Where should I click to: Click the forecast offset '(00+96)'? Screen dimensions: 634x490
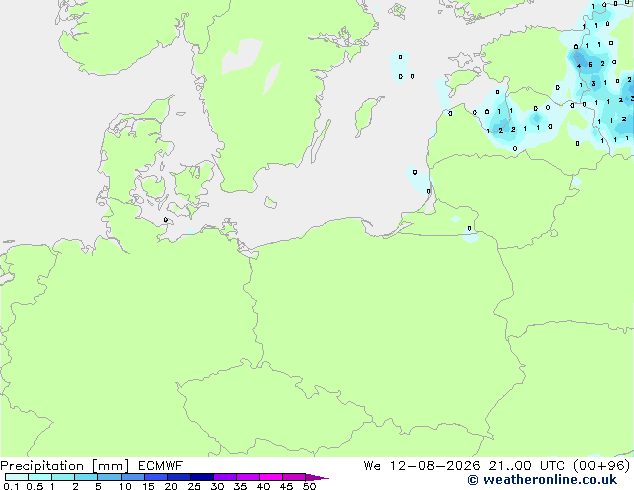pos(602,466)
